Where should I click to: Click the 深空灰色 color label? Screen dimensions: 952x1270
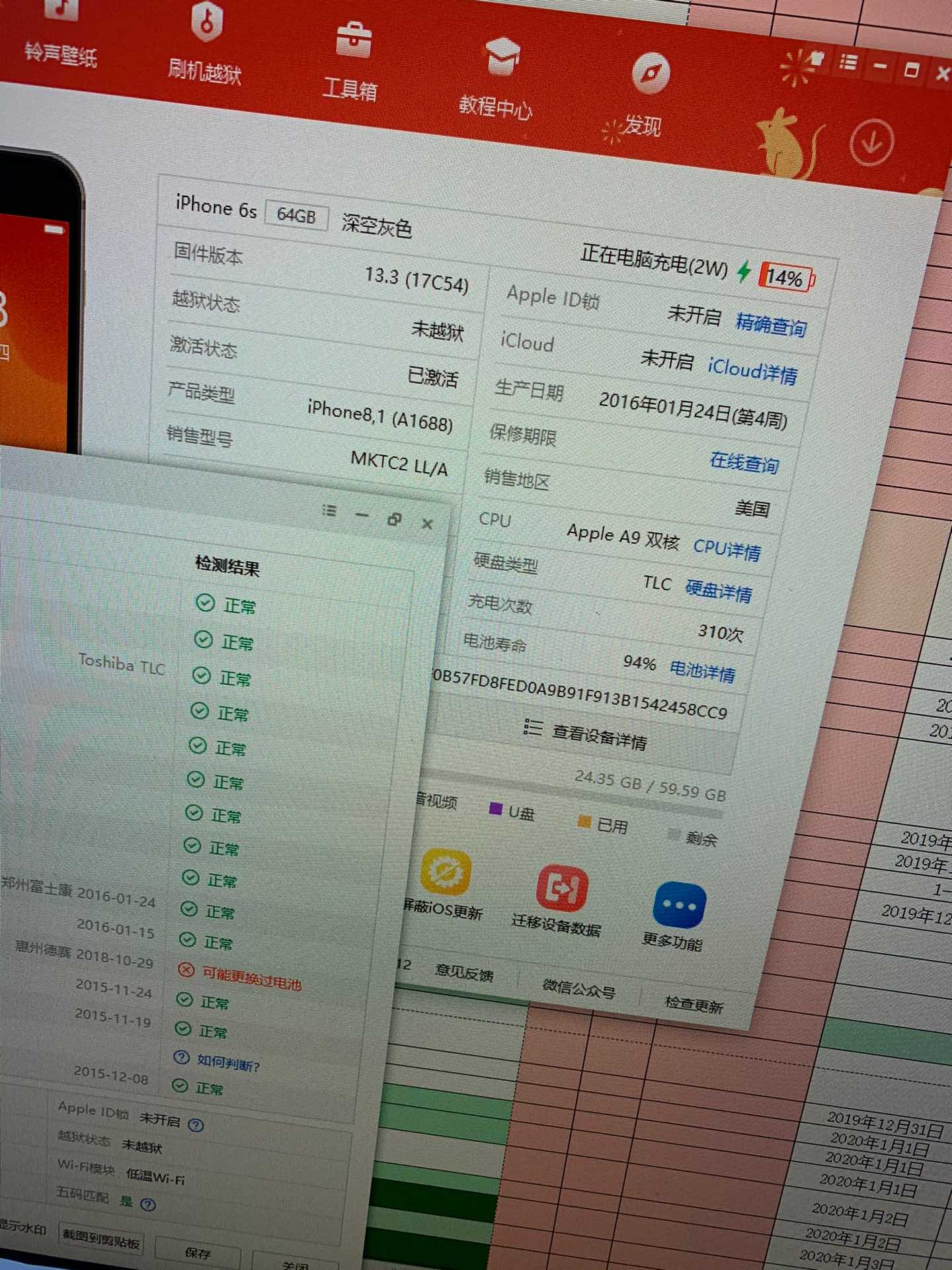pyautogui.click(x=377, y=226)
